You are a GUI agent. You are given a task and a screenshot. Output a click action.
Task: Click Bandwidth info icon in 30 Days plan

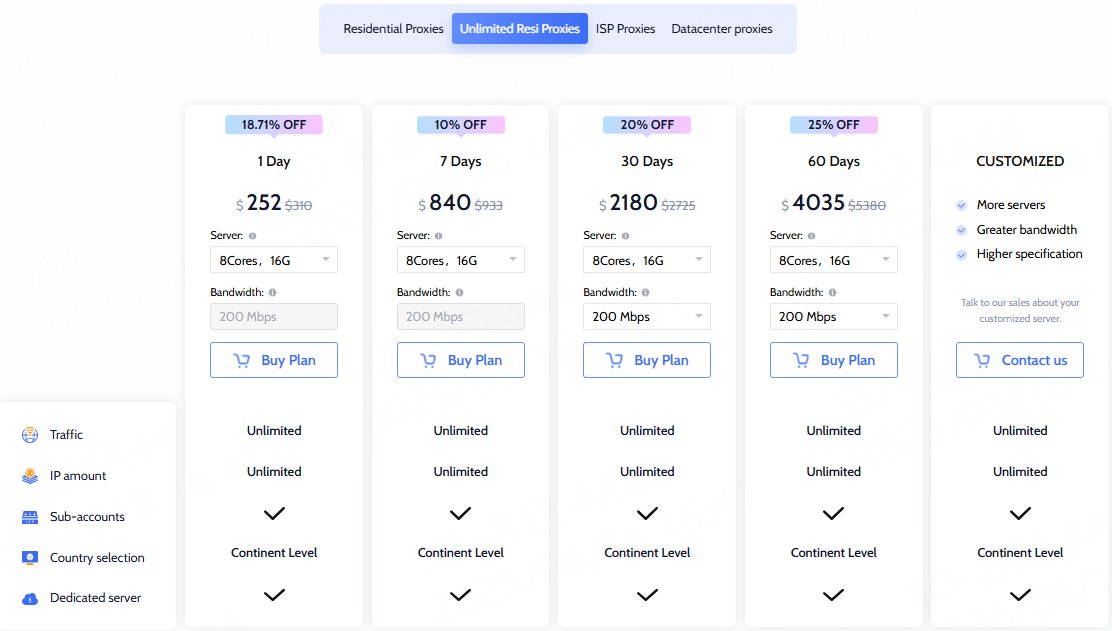pos(645,292)
